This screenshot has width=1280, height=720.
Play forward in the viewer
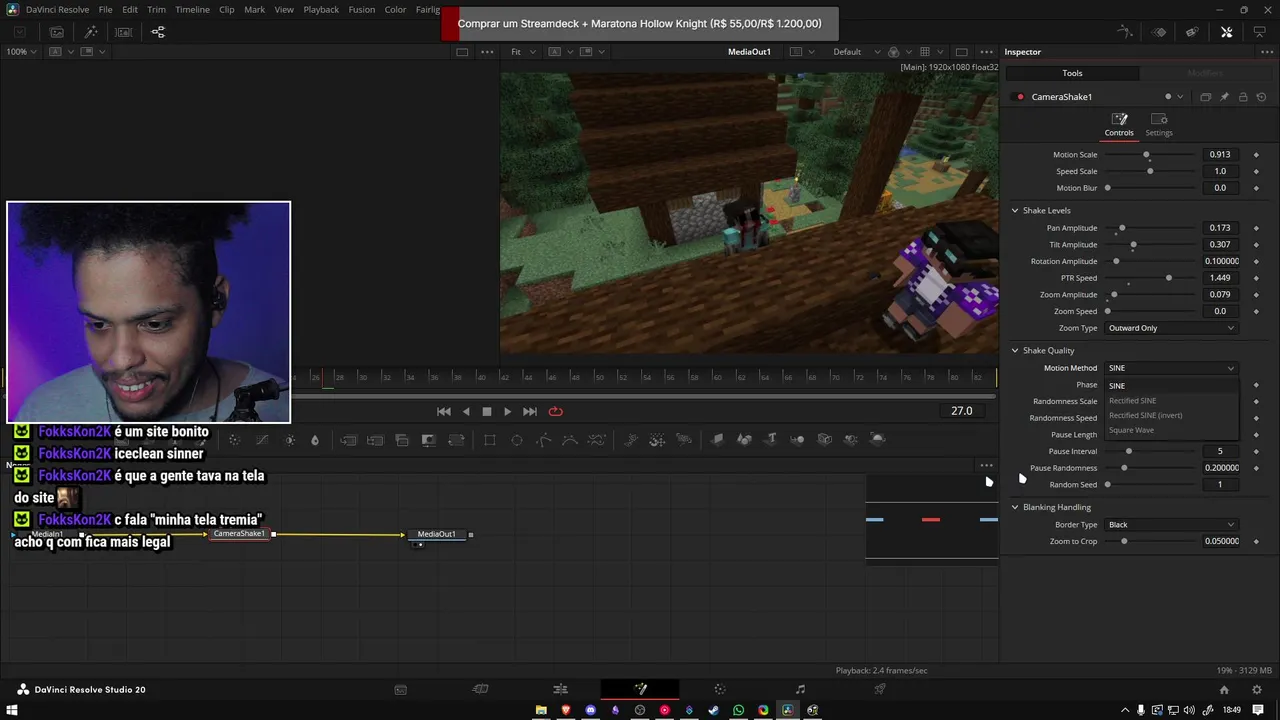(x=507, y=411)
